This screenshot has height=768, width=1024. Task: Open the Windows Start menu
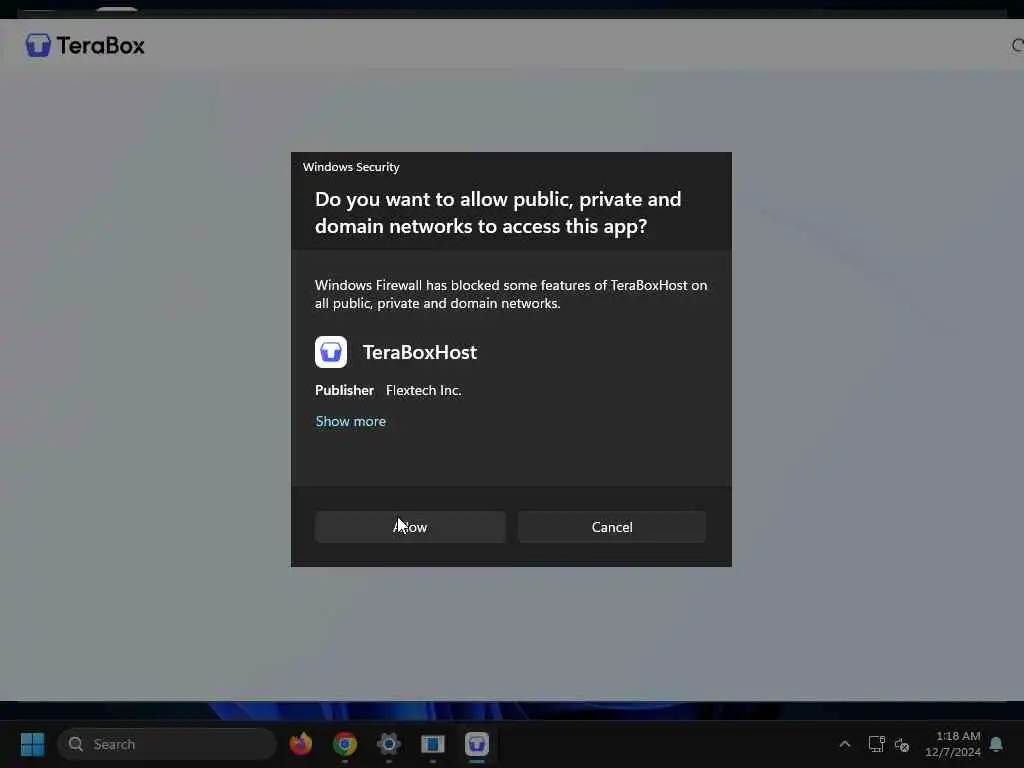point(32,744)
